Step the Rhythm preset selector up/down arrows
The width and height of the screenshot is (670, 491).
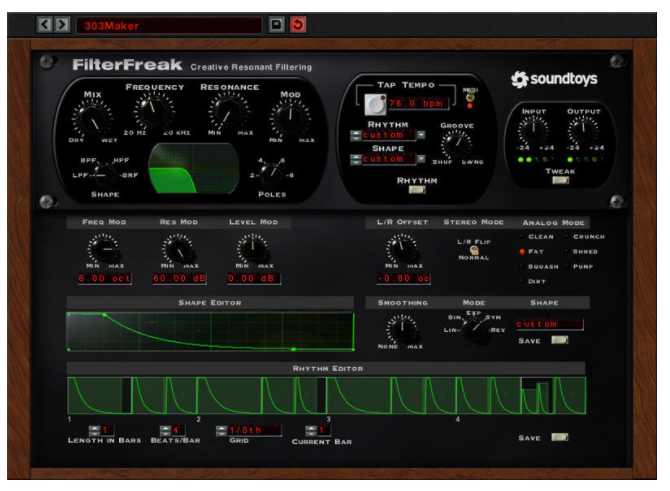pyautogui.click(x=356, y=135)
